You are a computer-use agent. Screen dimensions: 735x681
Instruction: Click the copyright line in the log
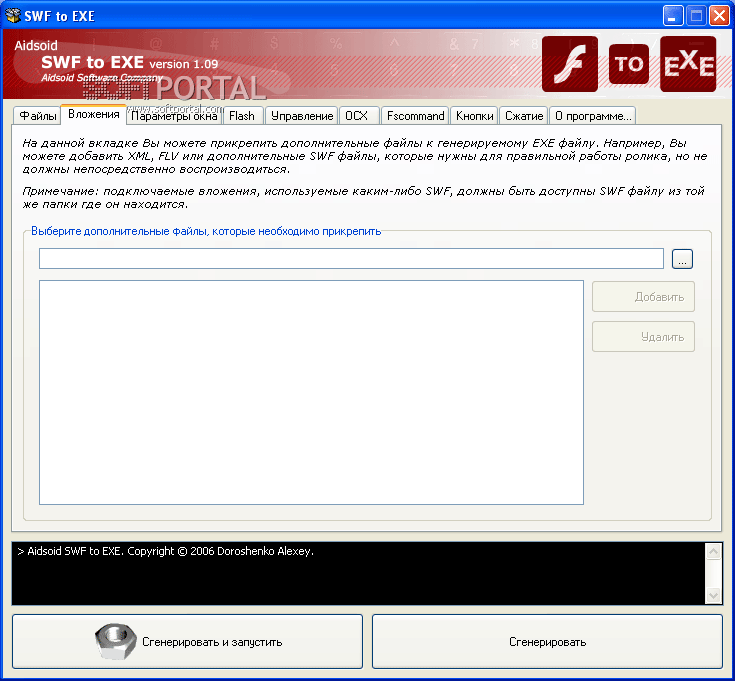(165, 551)
